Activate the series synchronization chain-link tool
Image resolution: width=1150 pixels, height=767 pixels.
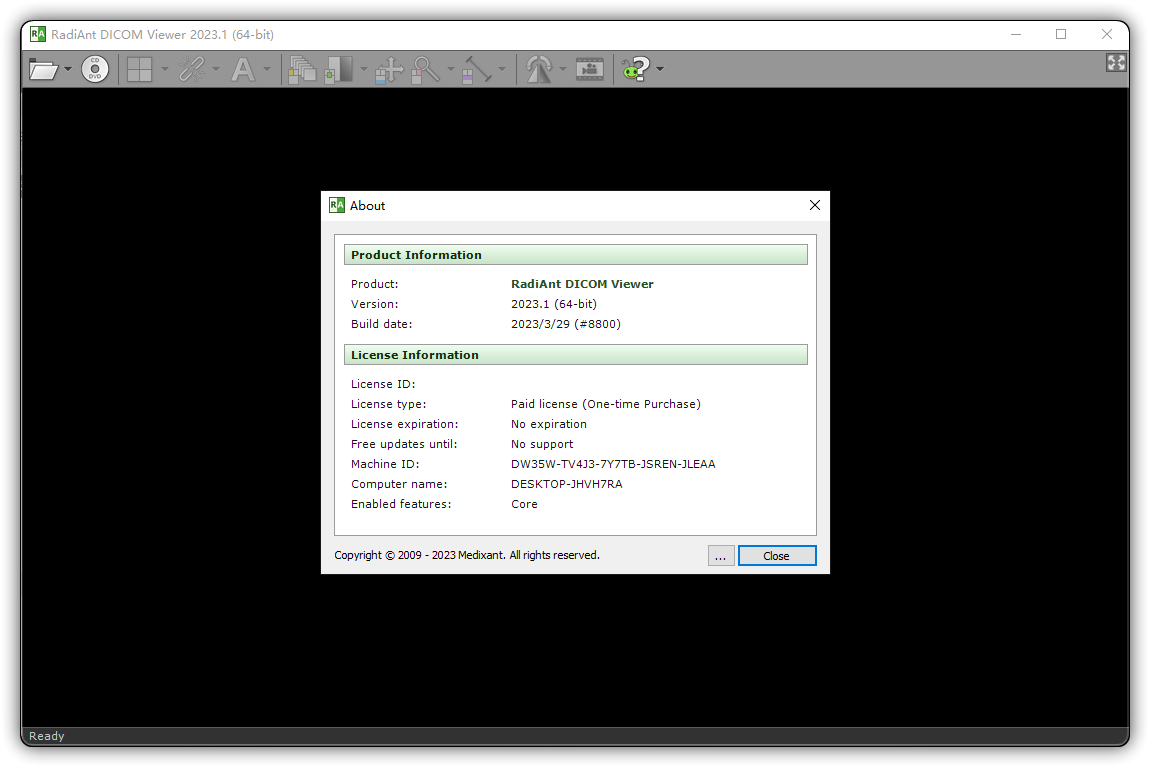click(x=191, y=70)
